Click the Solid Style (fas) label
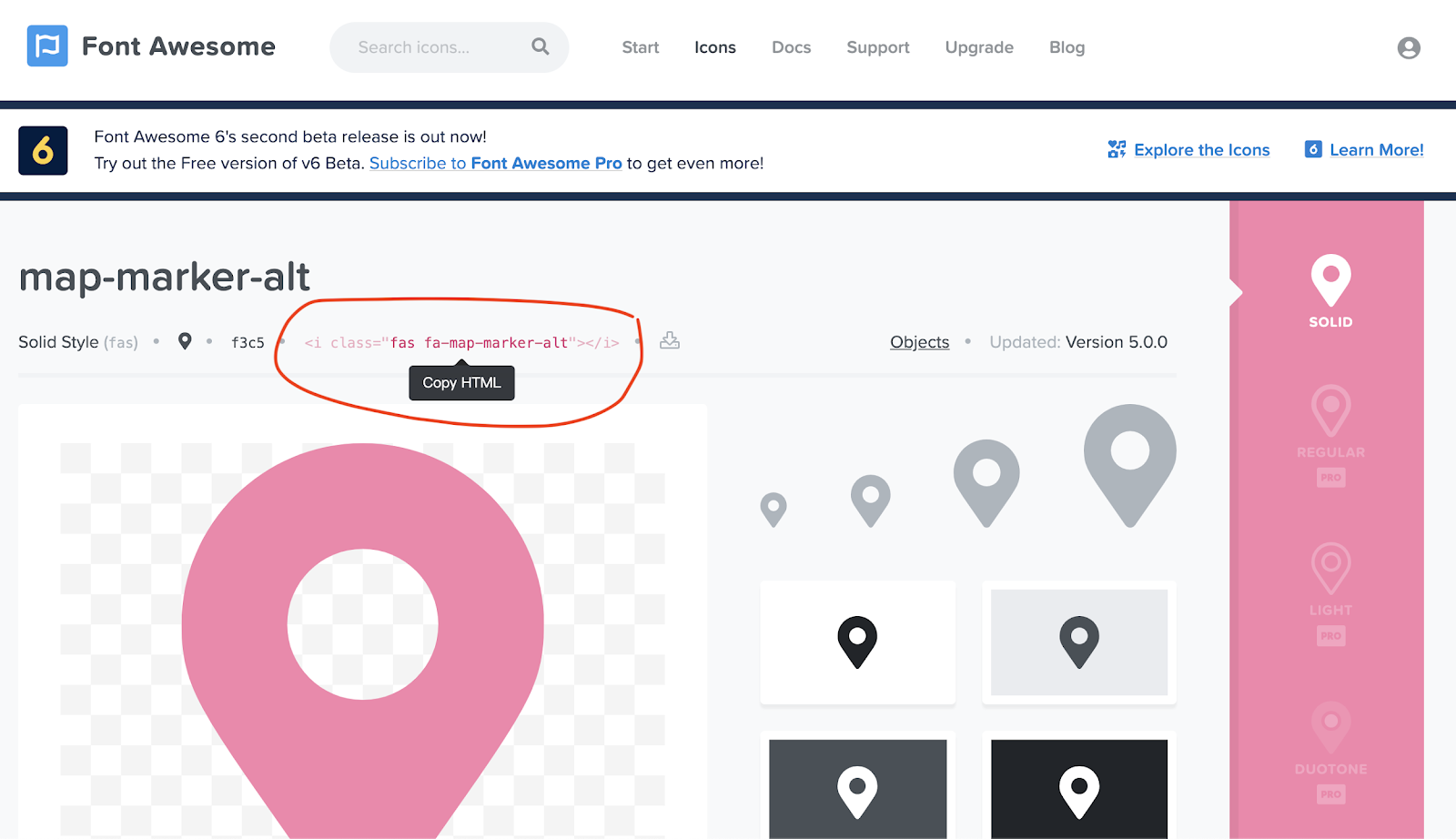The image size is (1456, 839). (x=78, y=342)
